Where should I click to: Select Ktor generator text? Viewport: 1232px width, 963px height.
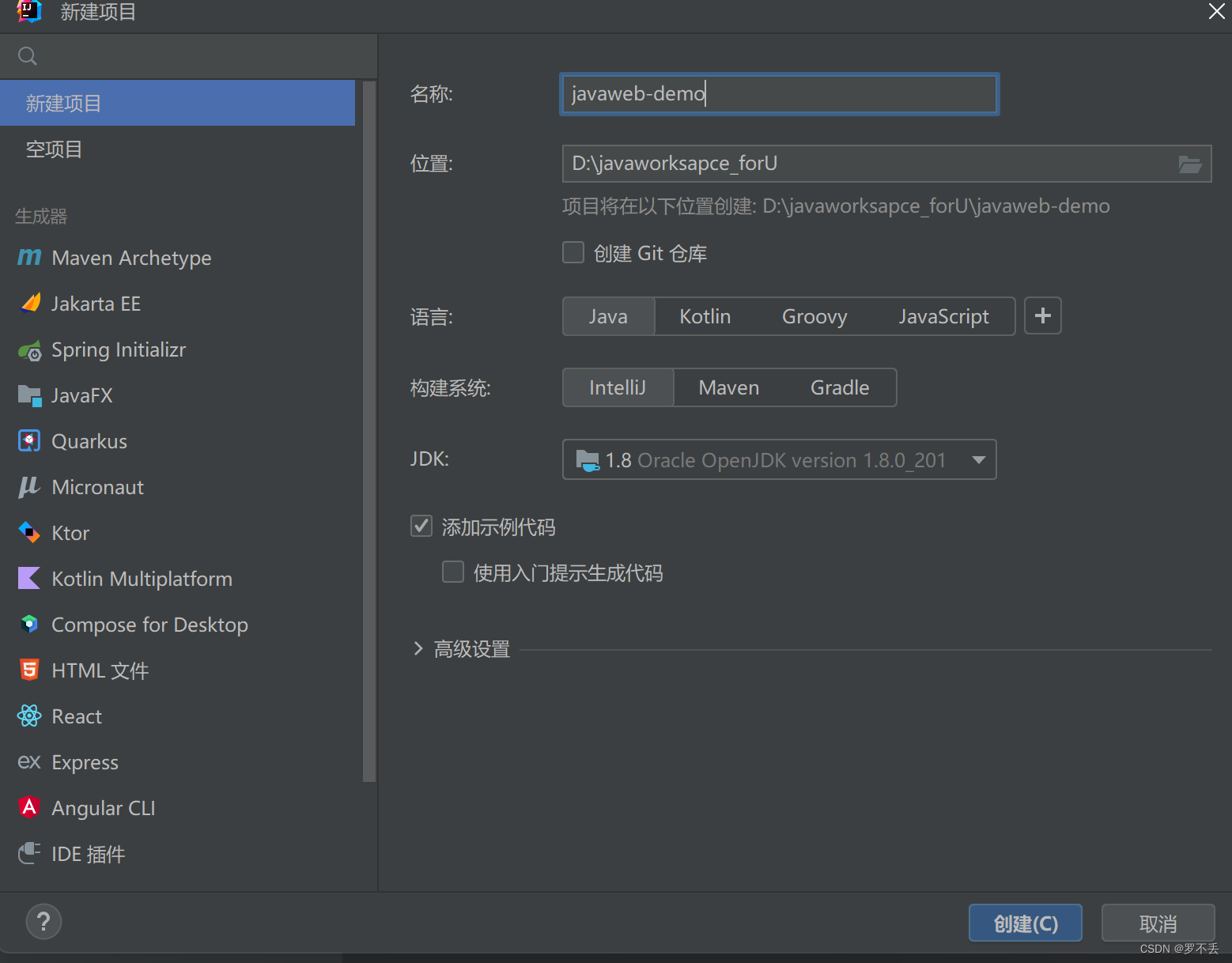pyautogui.click(x=70, y=533)
